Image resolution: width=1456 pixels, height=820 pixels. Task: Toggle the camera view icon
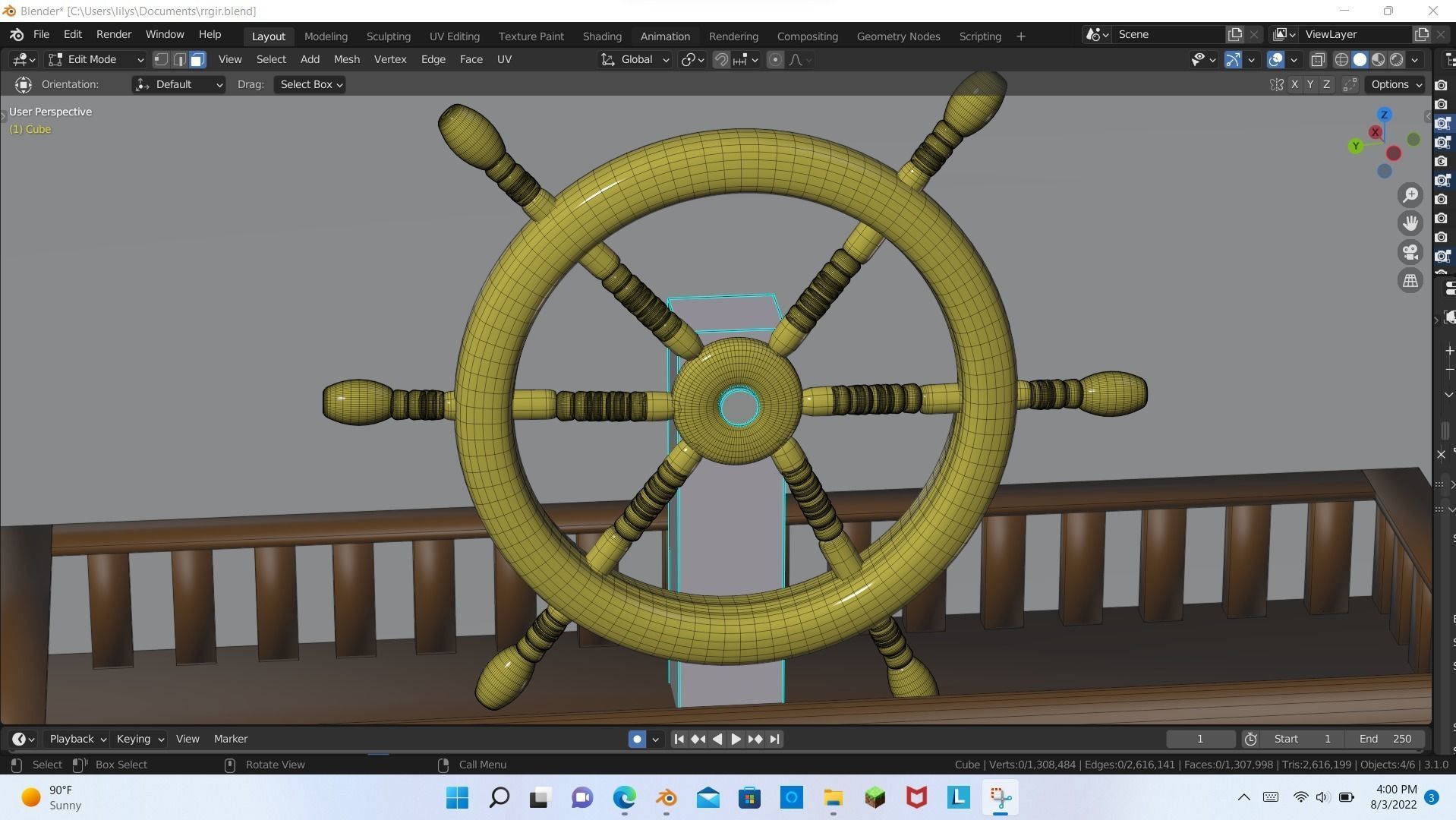tap(1410, 252)
